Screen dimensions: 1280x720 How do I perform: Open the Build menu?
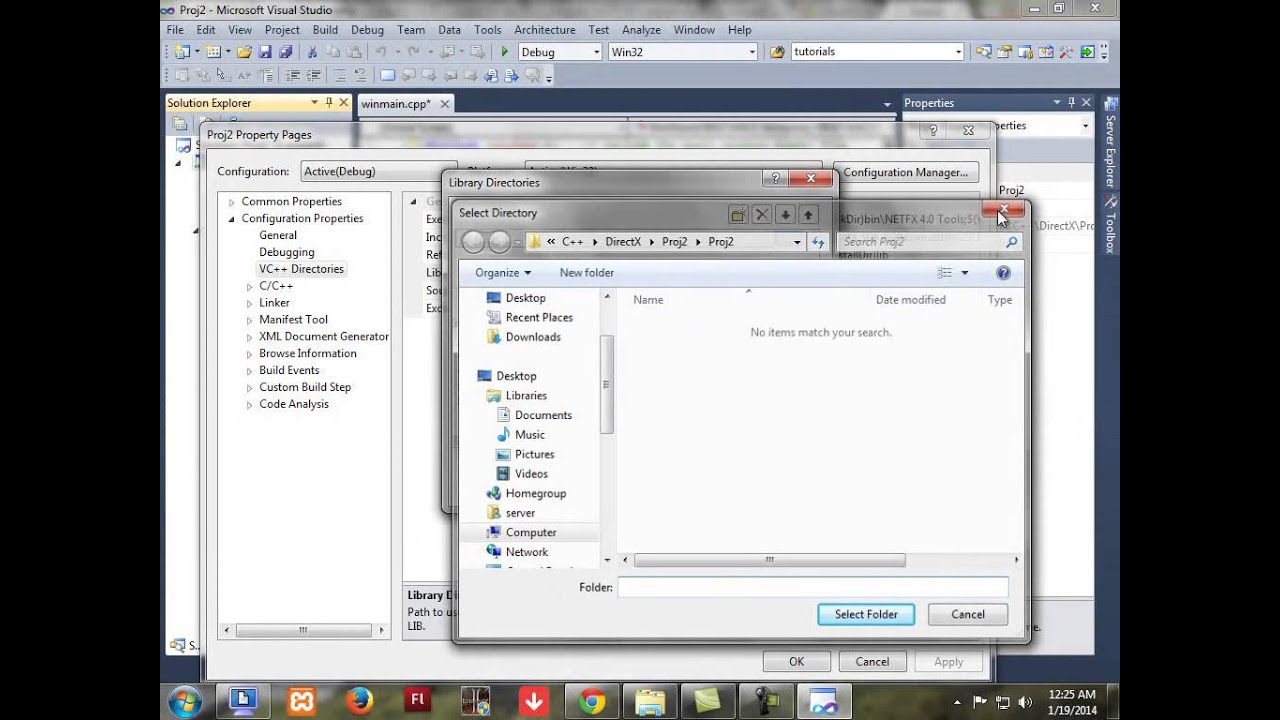[325, 30]
